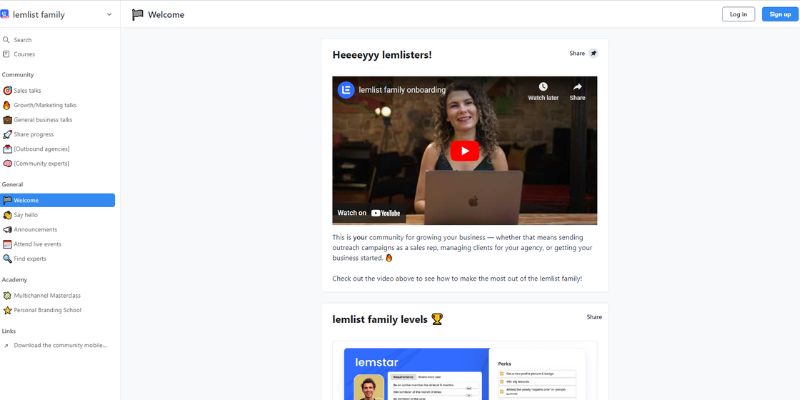Click the General business talks briefcase icon

click(x=7, y=120)
